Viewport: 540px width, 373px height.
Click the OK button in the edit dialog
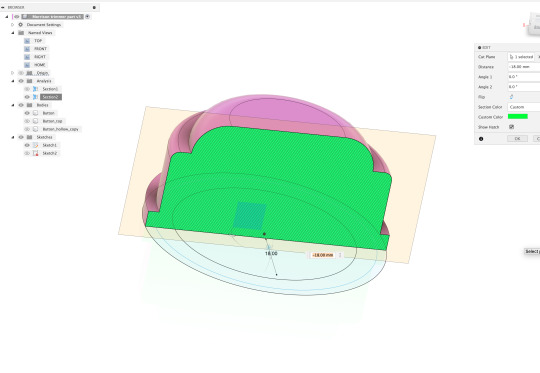pos(517,138)
